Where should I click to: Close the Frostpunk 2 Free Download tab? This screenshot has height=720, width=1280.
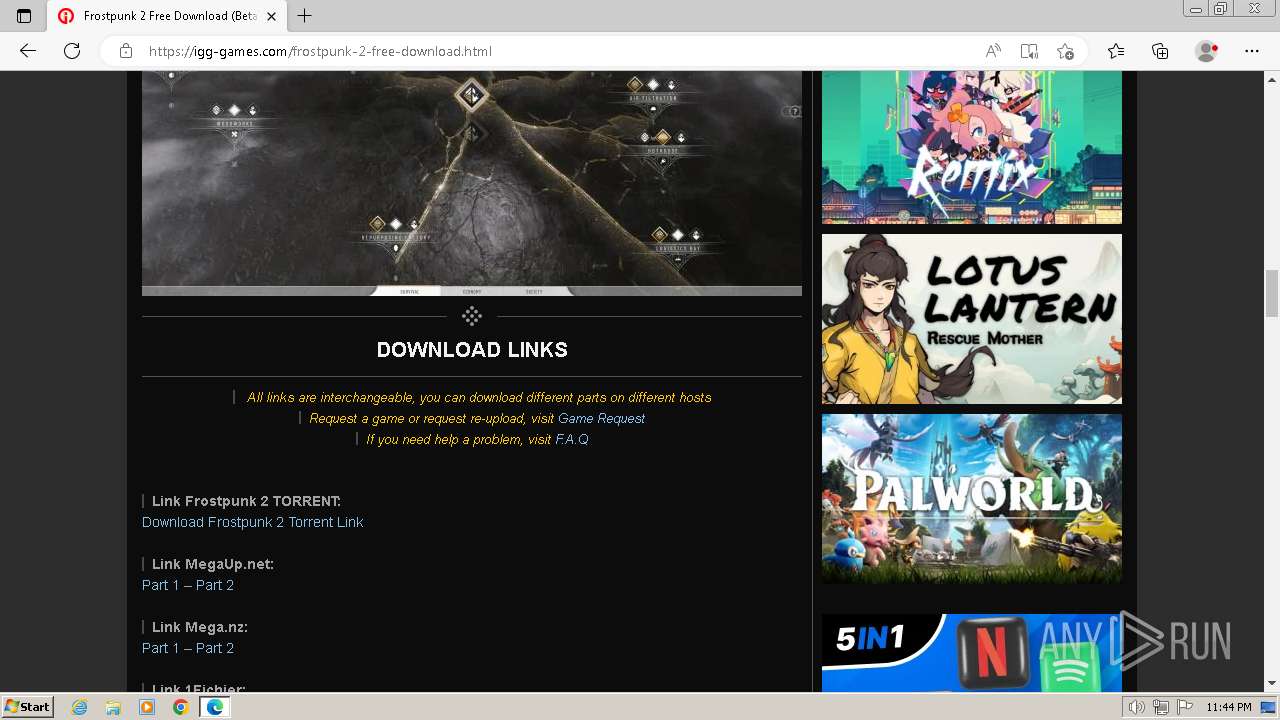(x=271, y=16)
